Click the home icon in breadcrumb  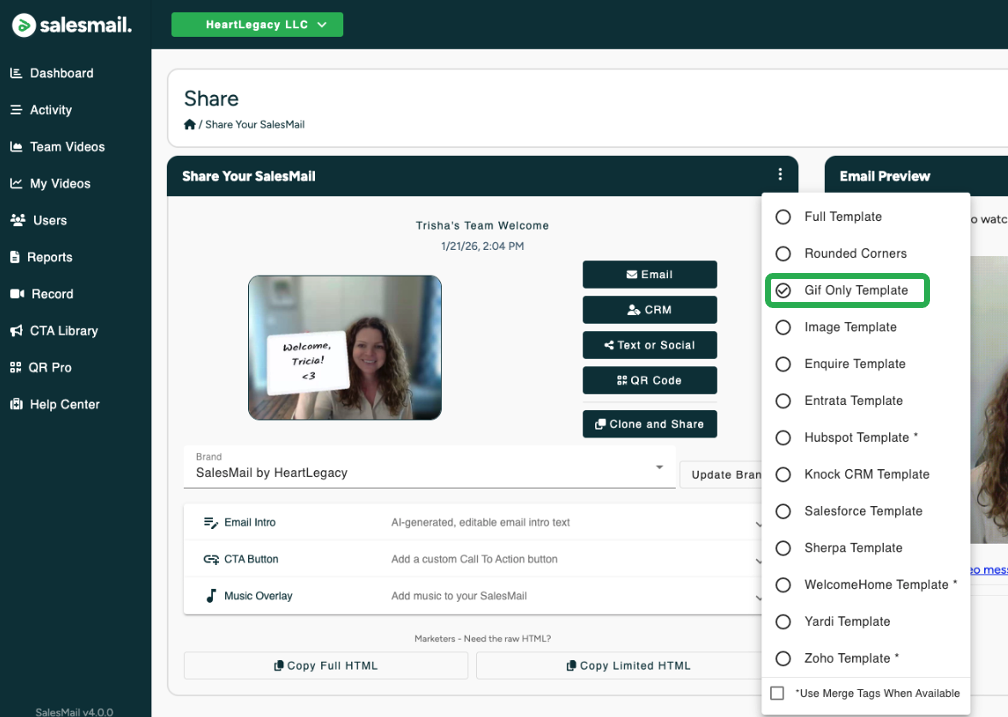point(190,124)
